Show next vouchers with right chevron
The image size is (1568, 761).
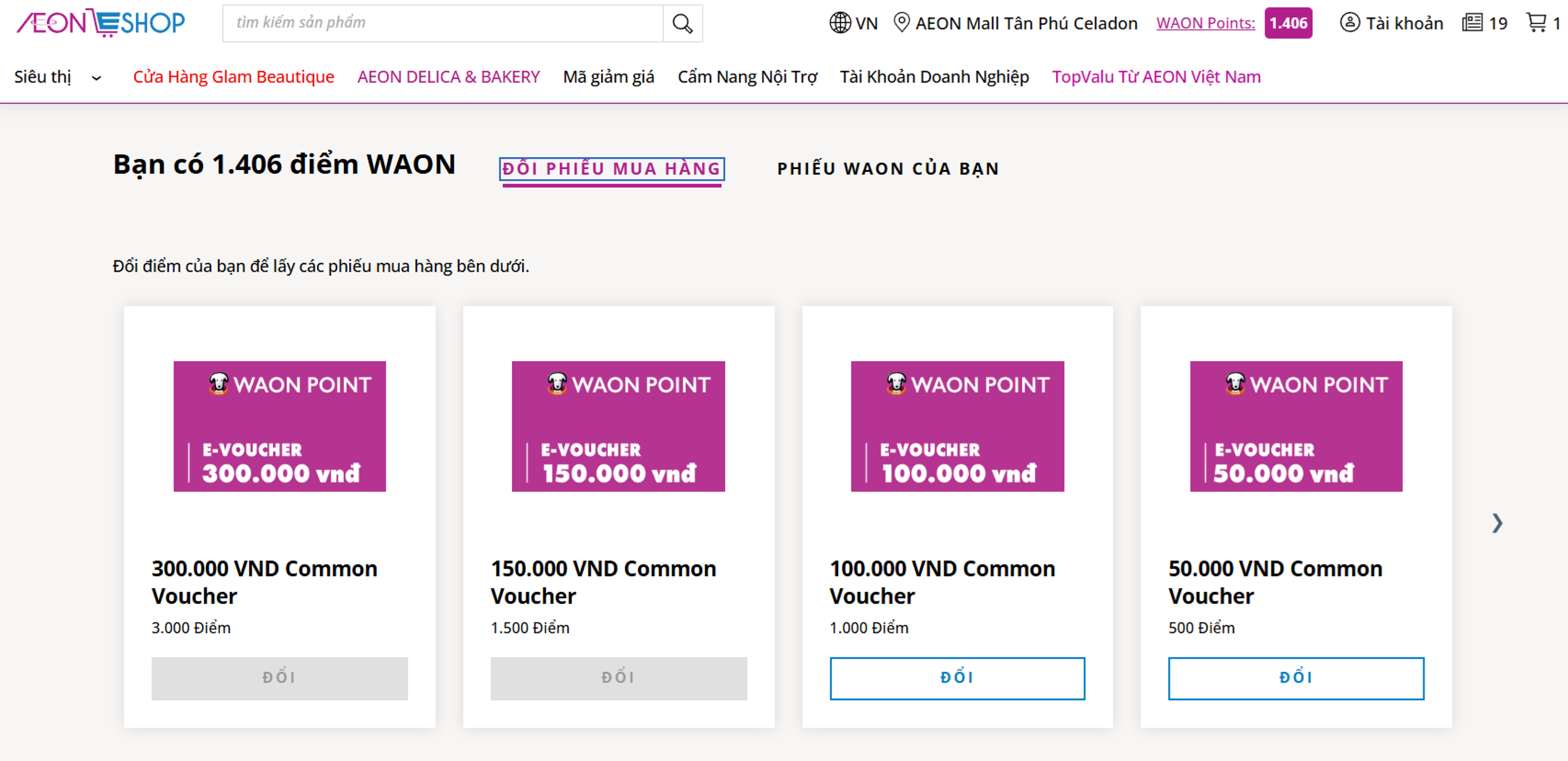pyautogui.click(x=1497, y=523)
